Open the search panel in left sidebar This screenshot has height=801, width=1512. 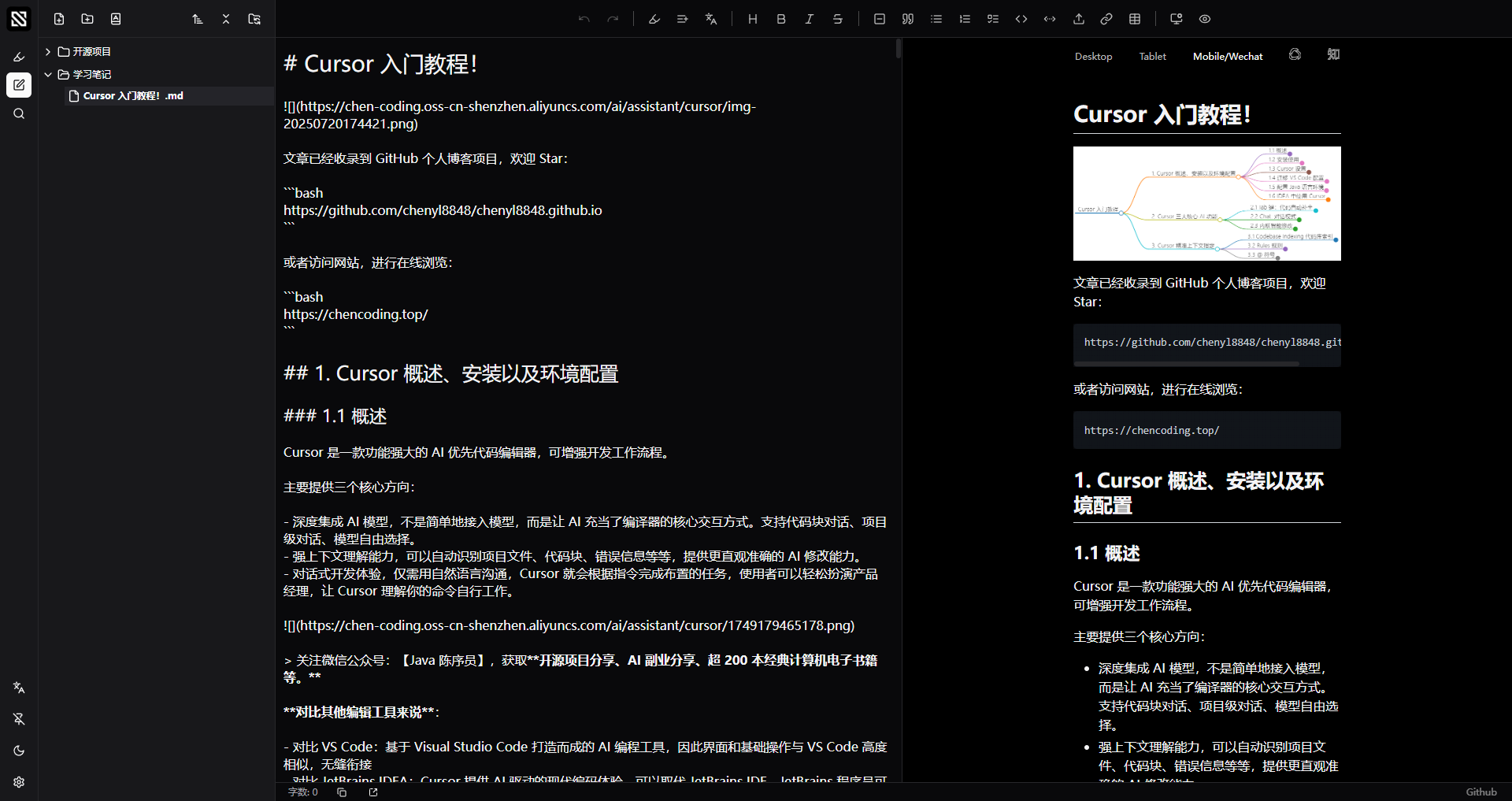19,113
